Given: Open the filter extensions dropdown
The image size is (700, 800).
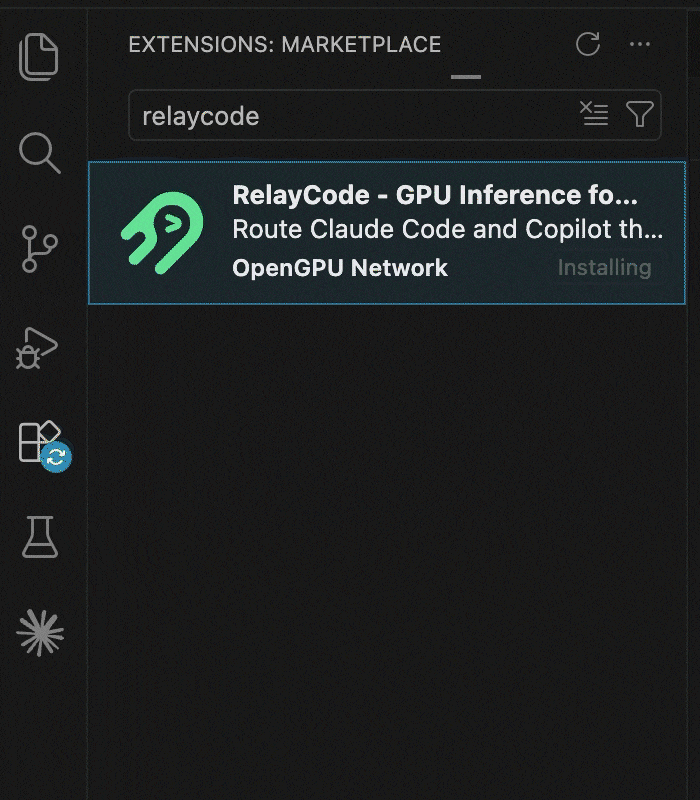Looking at the screenshot, I should coord(640,114).
